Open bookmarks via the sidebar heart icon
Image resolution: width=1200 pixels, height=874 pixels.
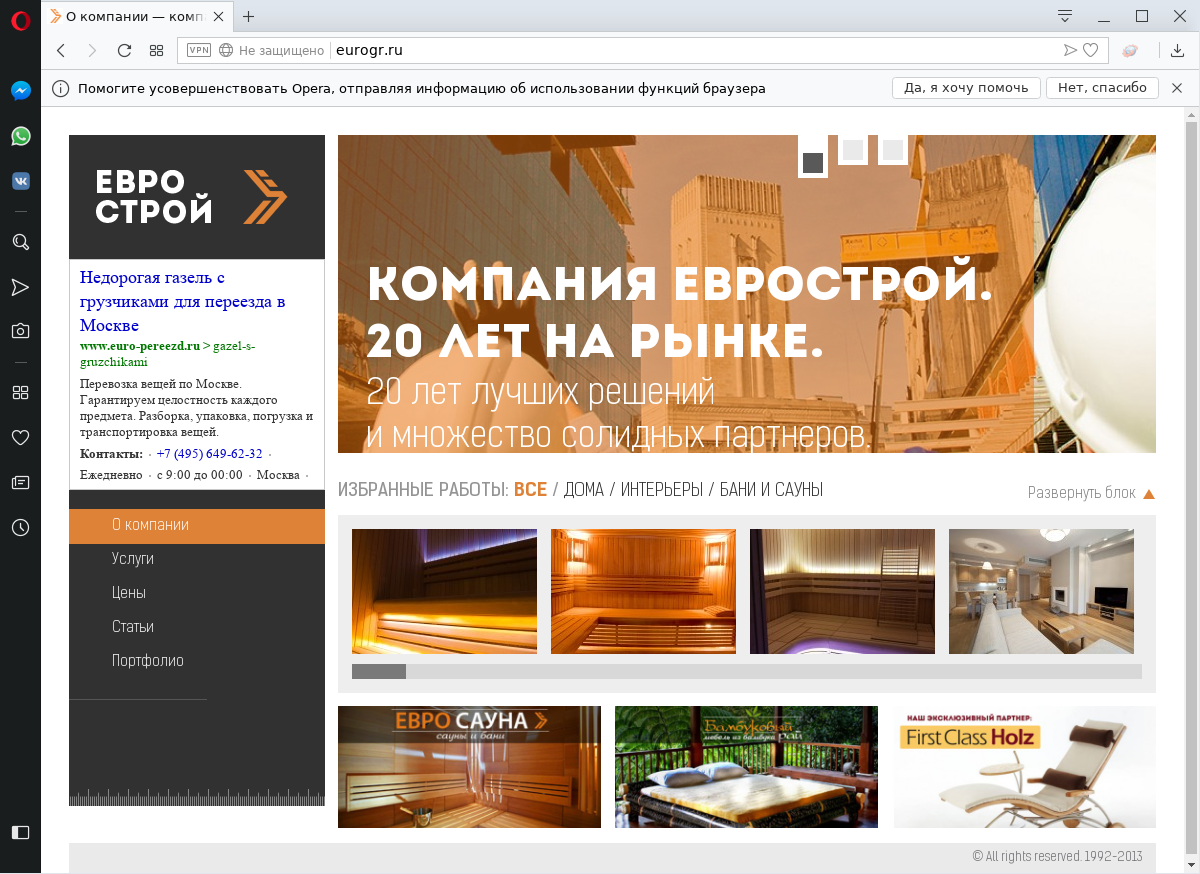20,437
